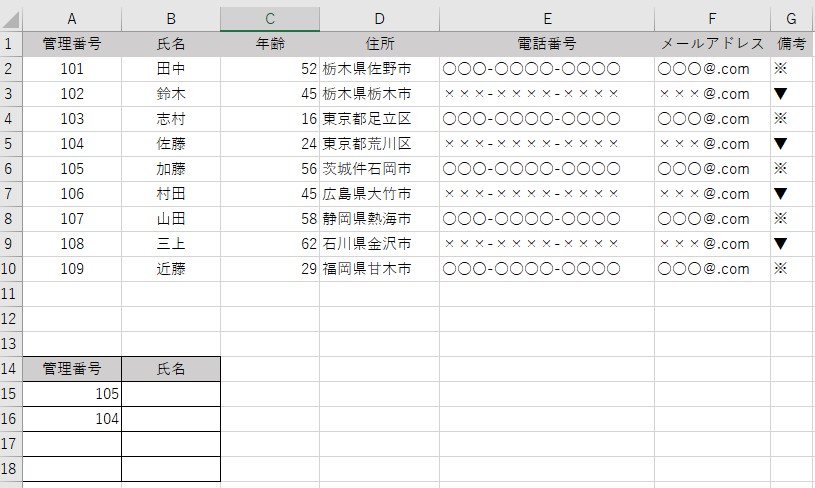Viewport: 815px width, 488px height.
Task: Select the email cell in row 3
Action: (713, 94)
